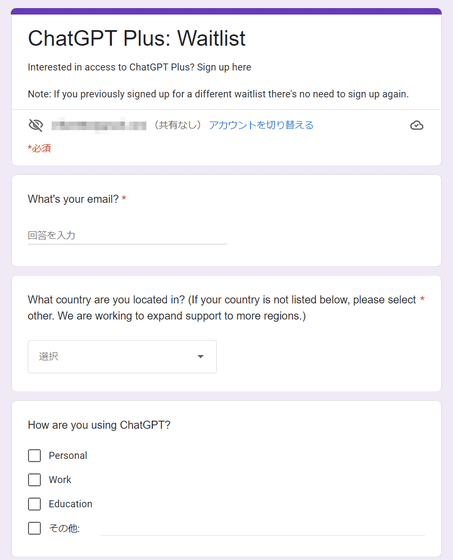Screen dimensions: 453x560
Task: Open the country 選択 dropdown
Action: pos(122,356)
